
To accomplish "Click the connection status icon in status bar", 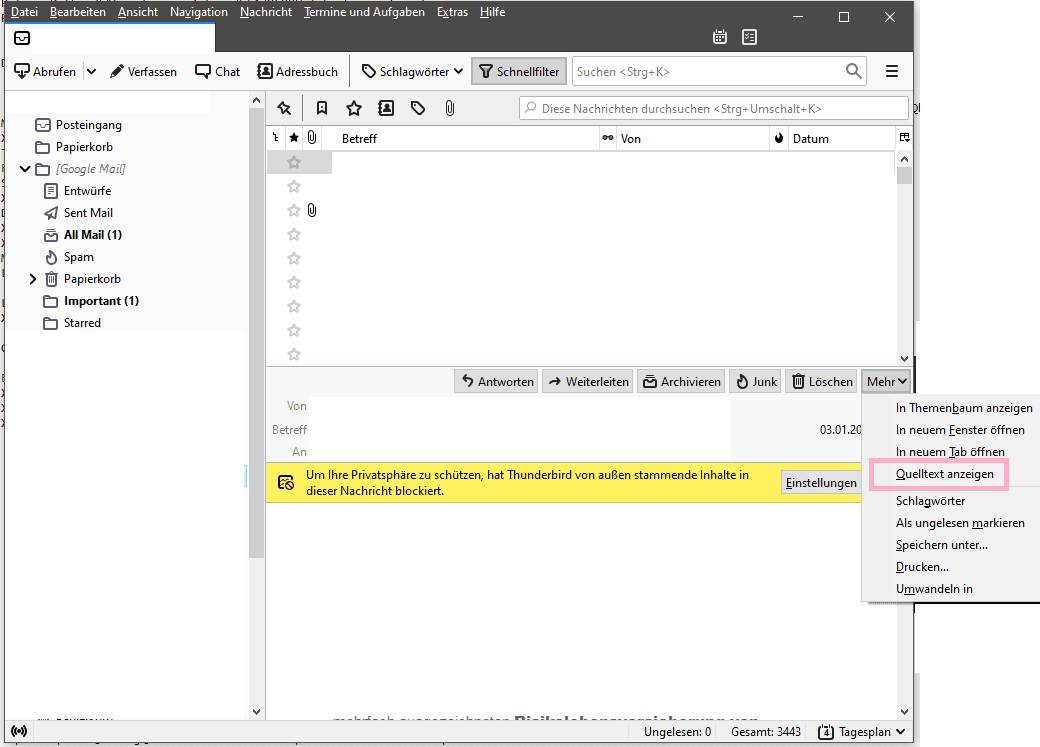I will tap(19, 731).
